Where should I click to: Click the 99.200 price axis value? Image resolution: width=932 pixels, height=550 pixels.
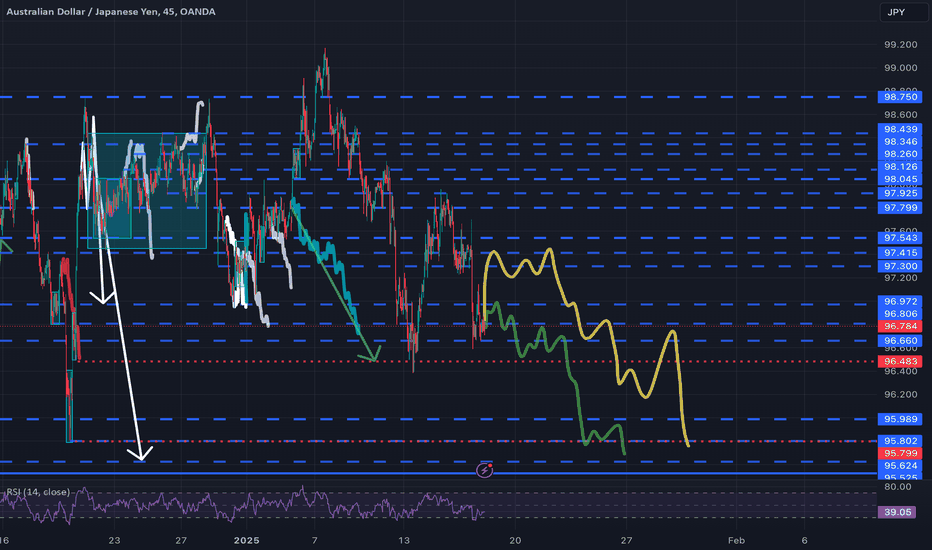pos(900,45)
